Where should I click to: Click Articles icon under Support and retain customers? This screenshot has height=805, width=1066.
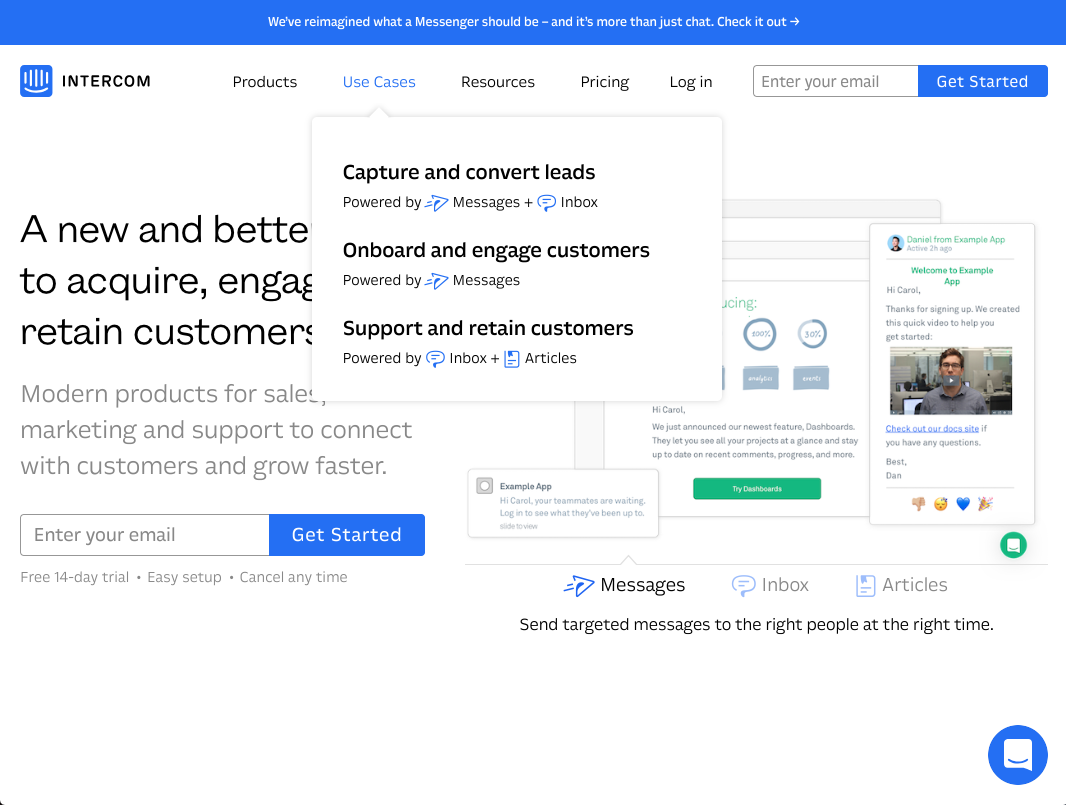(x=512, y=358)
